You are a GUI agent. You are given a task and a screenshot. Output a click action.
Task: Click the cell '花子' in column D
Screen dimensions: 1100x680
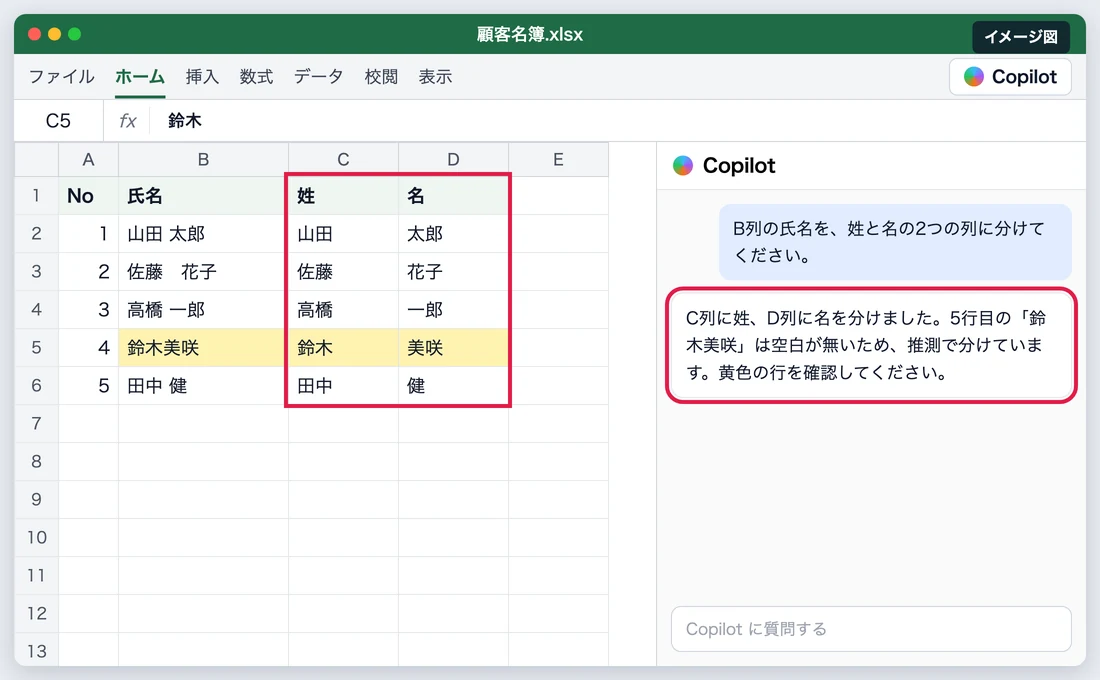click(x=453, y=272)
